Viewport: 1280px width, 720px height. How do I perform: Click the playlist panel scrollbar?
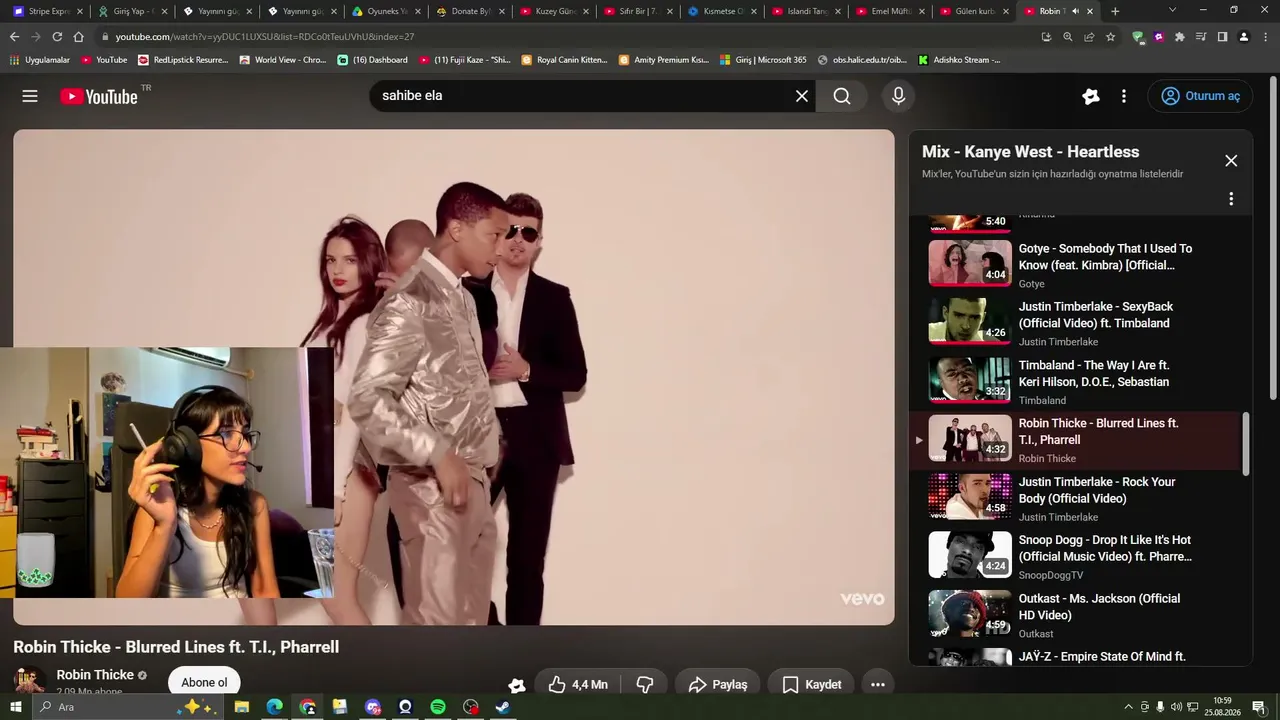click(x=1246, y=444)
